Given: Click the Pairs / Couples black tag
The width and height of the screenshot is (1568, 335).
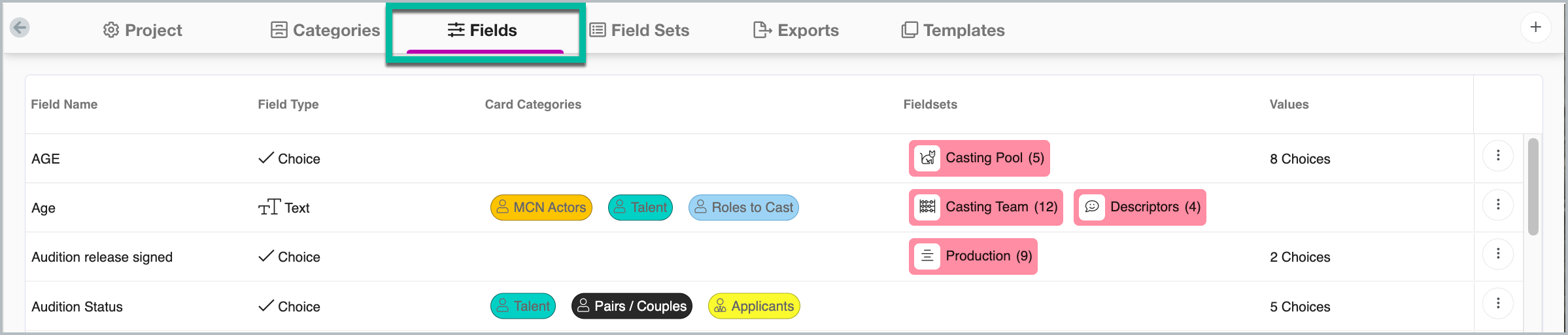Looking at the screenshot, I should 632,306.
